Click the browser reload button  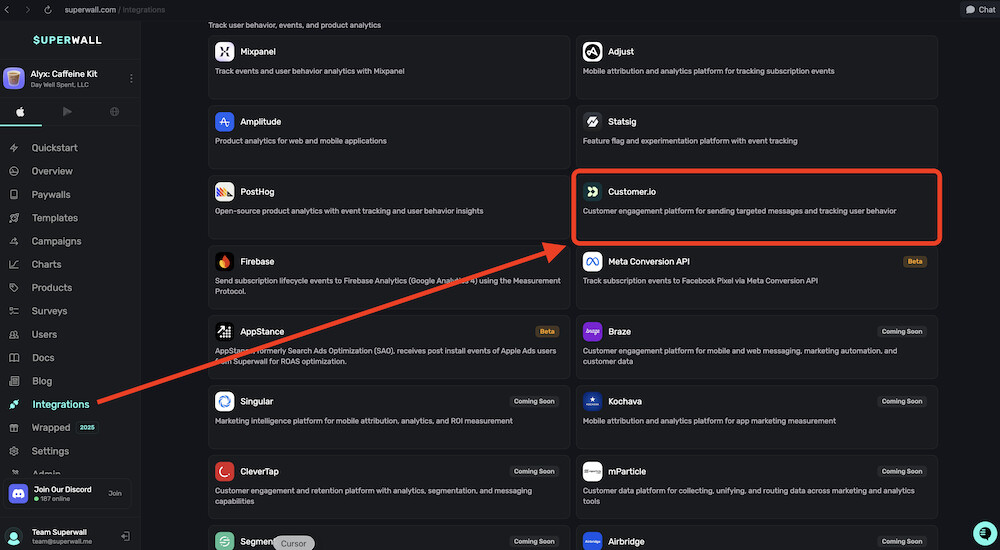(48, 10)
